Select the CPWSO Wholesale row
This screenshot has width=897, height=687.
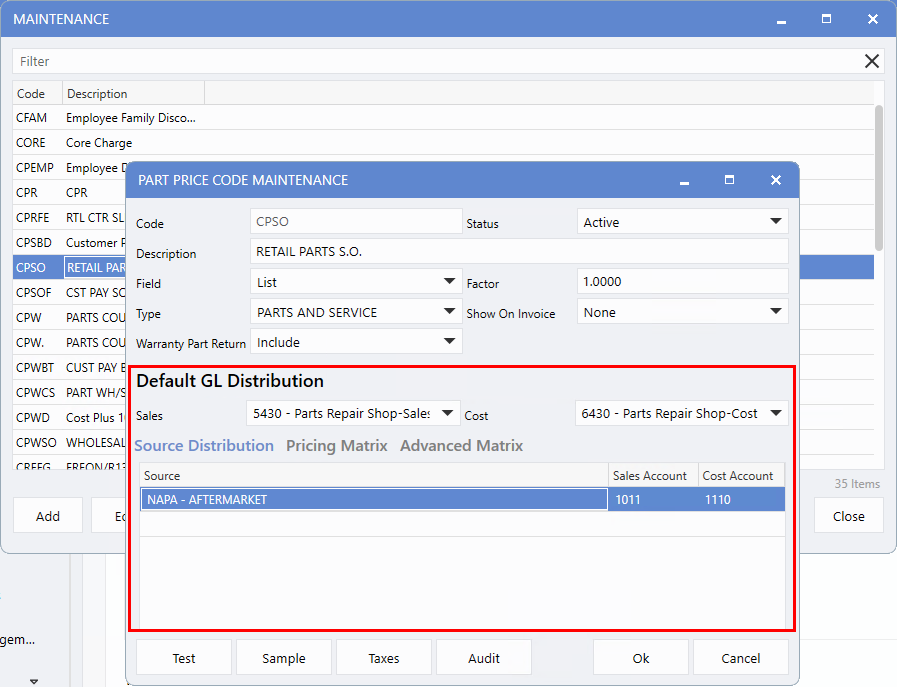point(69,443)
